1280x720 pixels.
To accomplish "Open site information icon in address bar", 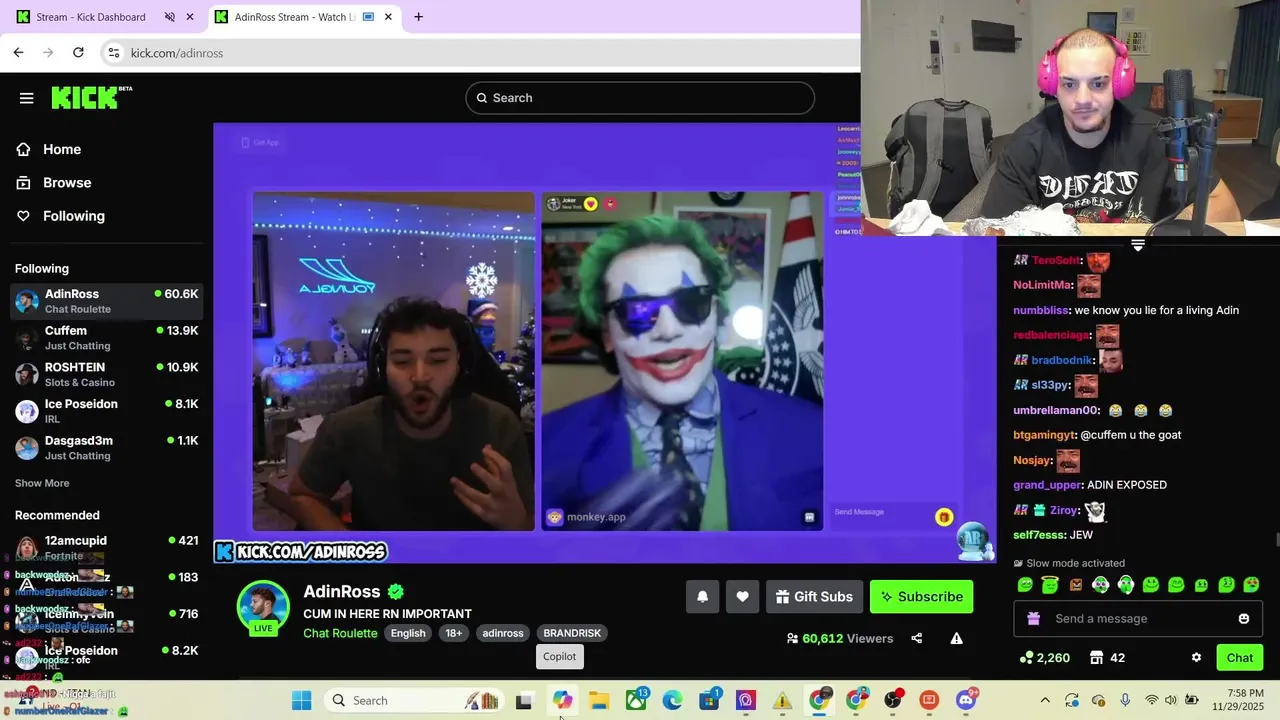I will [114, 52].
